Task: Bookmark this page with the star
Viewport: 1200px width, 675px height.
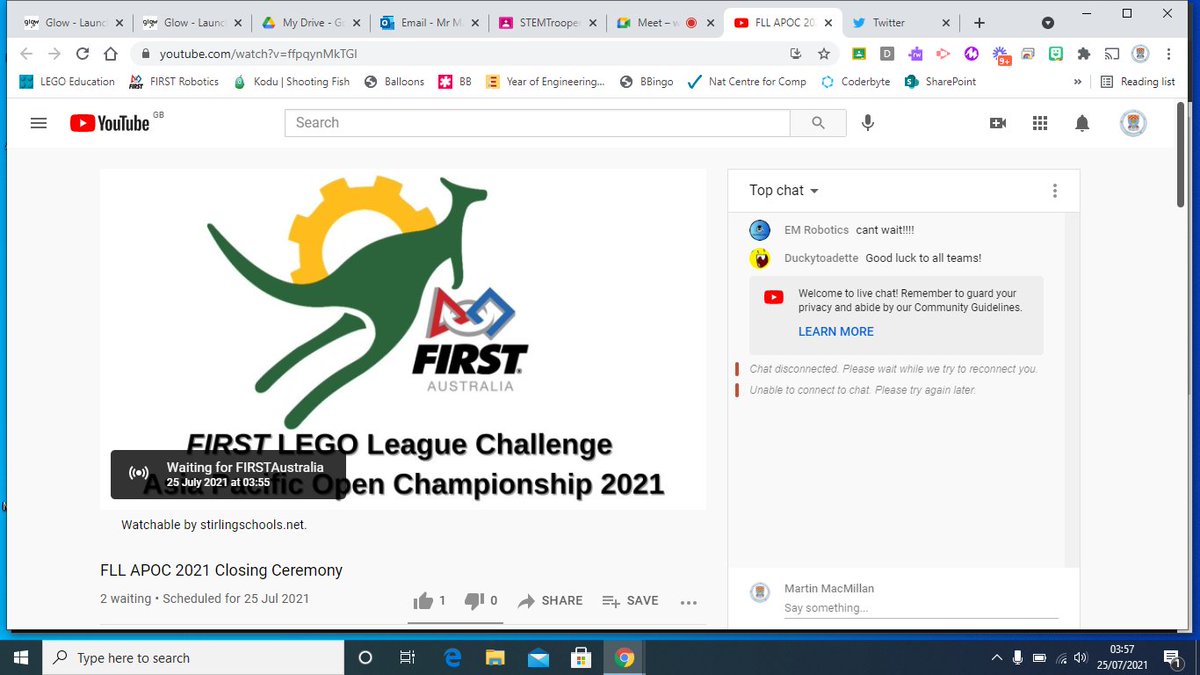Action: 824,54
